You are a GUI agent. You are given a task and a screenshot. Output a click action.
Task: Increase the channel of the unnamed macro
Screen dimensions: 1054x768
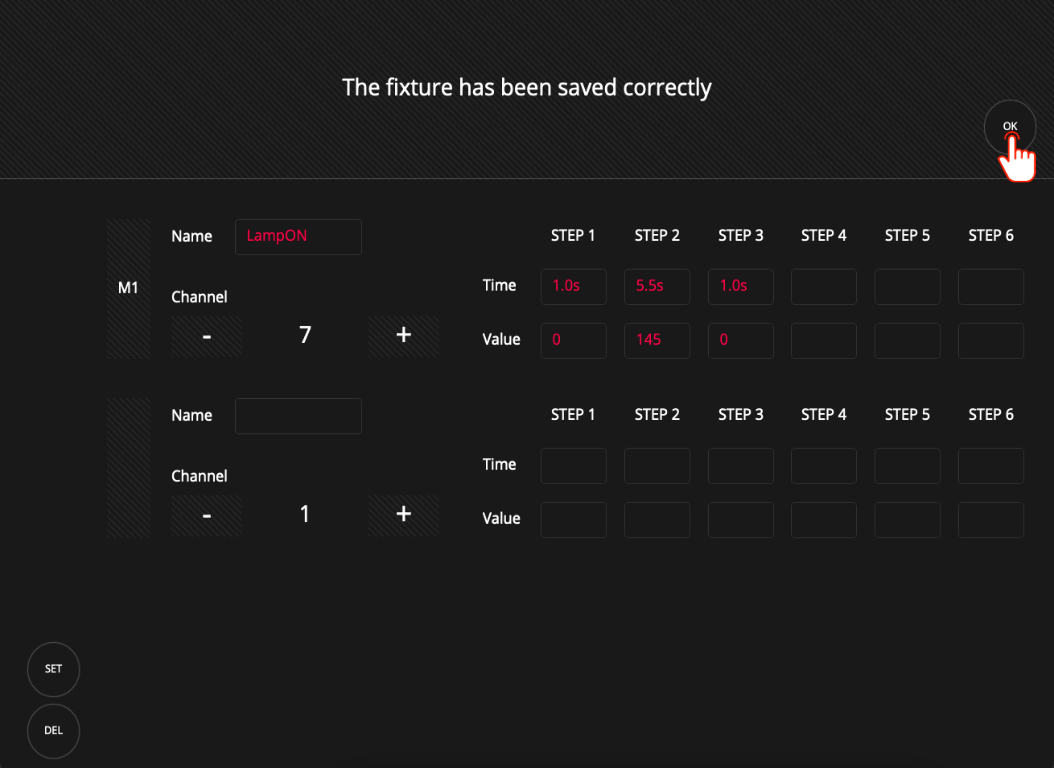tap(403, 515)
